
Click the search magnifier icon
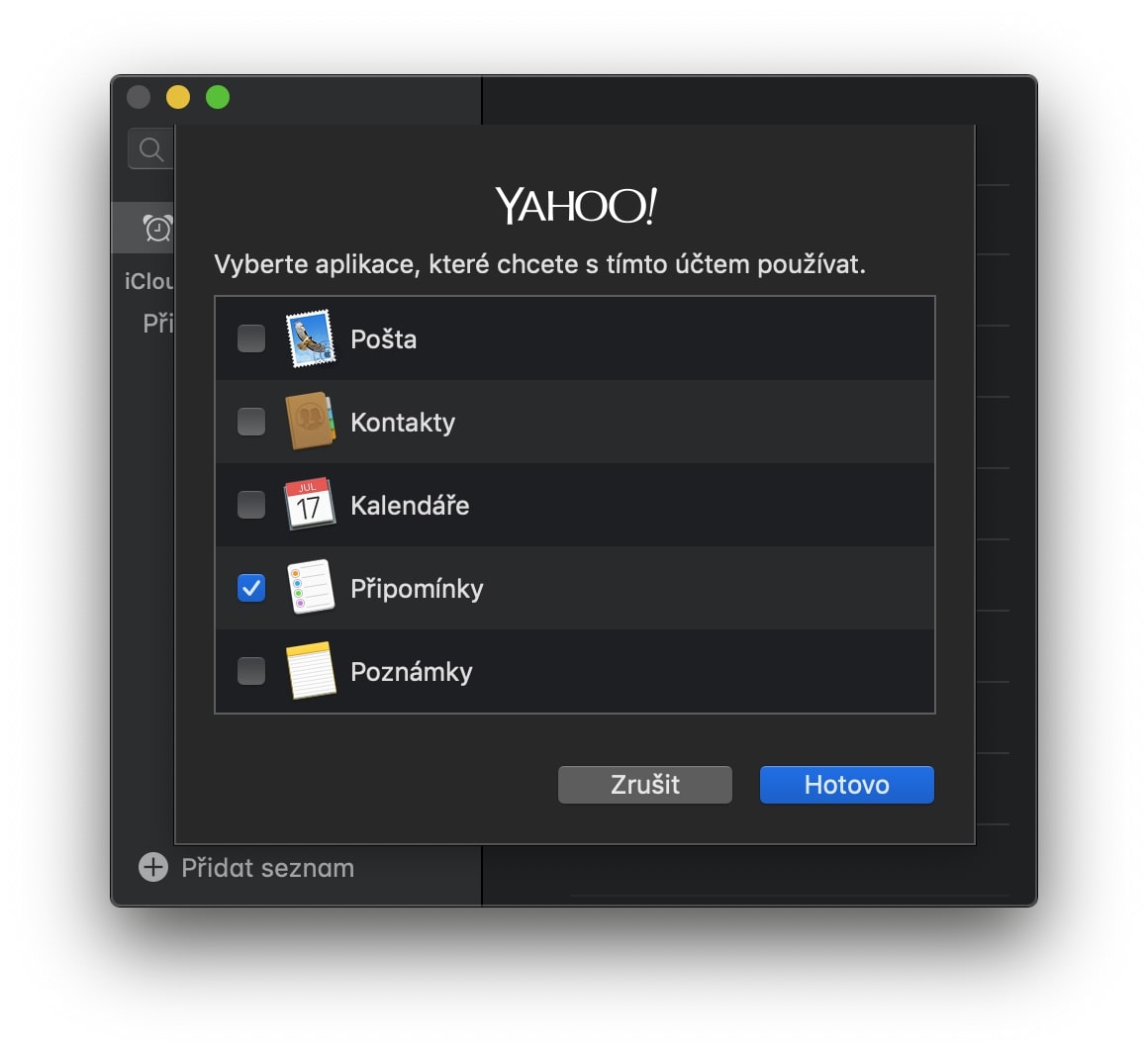pyautogui.click(x=151, y=149)
